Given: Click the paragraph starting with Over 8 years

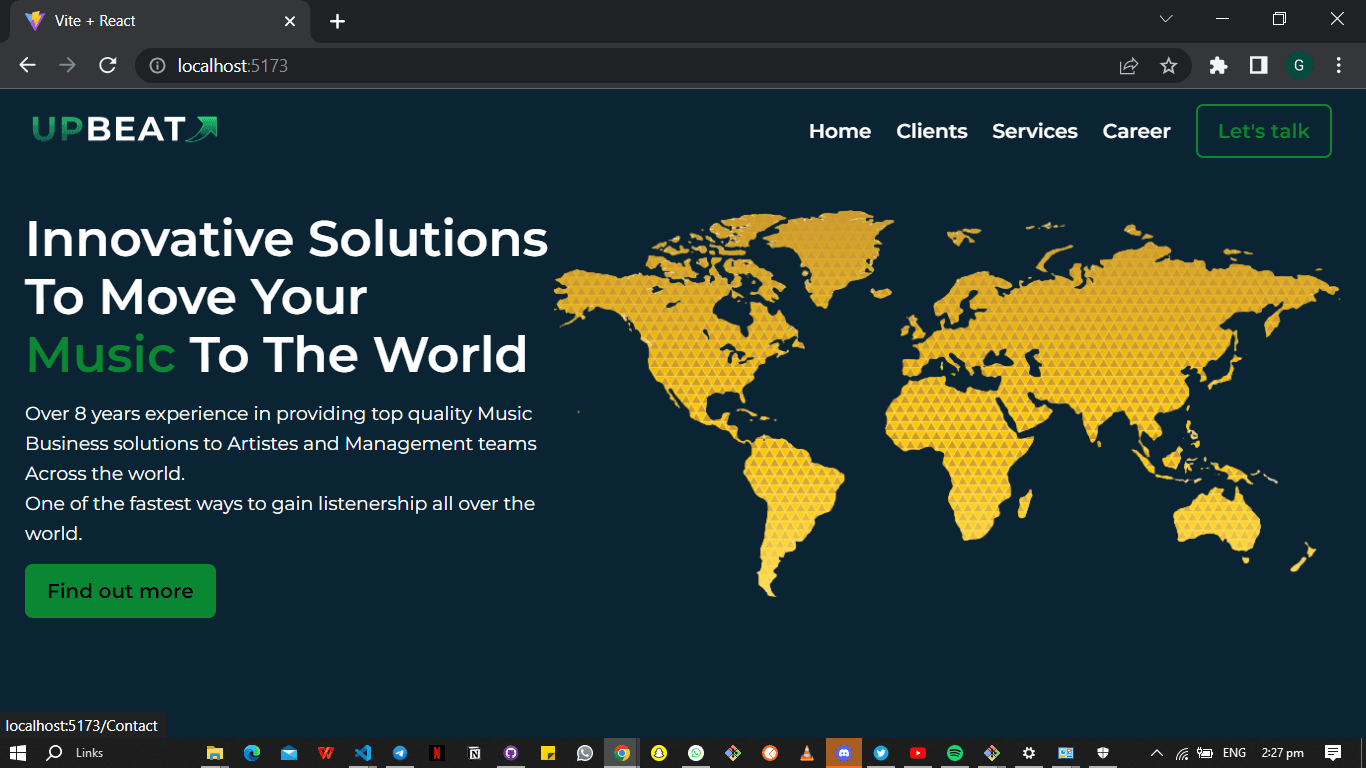Looking at the screenshot, I should [x=281, y=473].
